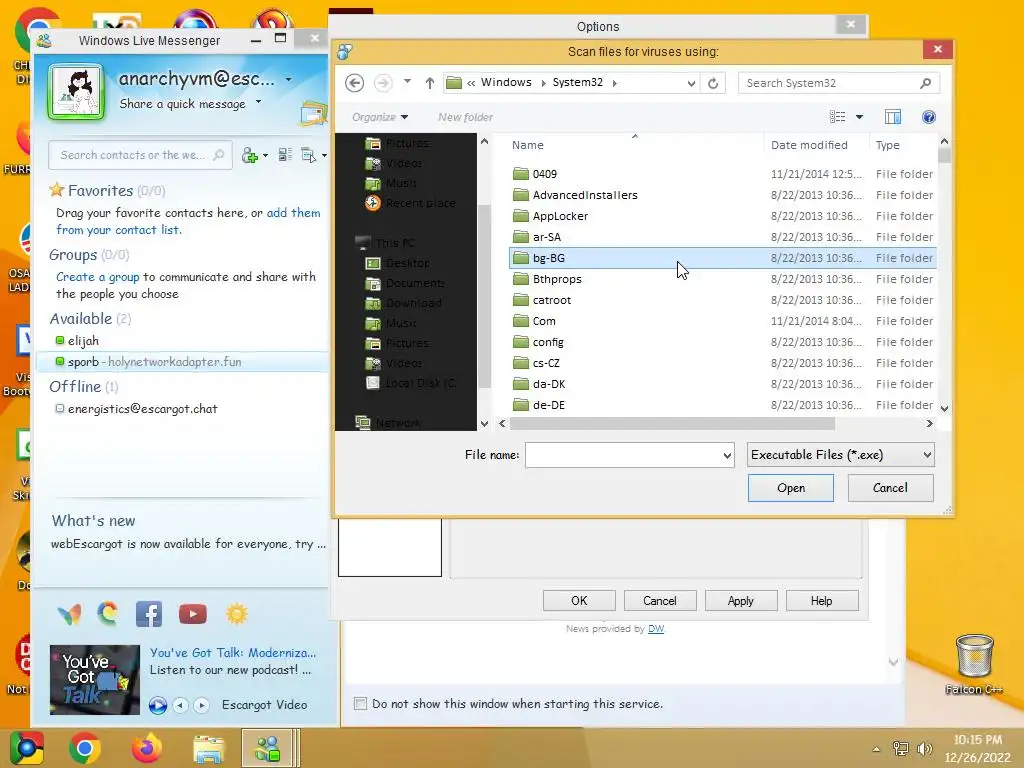Image resolution: width=1024 pixels, height=768 pixels.
Task: Click the Forward arrow in file dialog
Action: [x=383, y=83]
